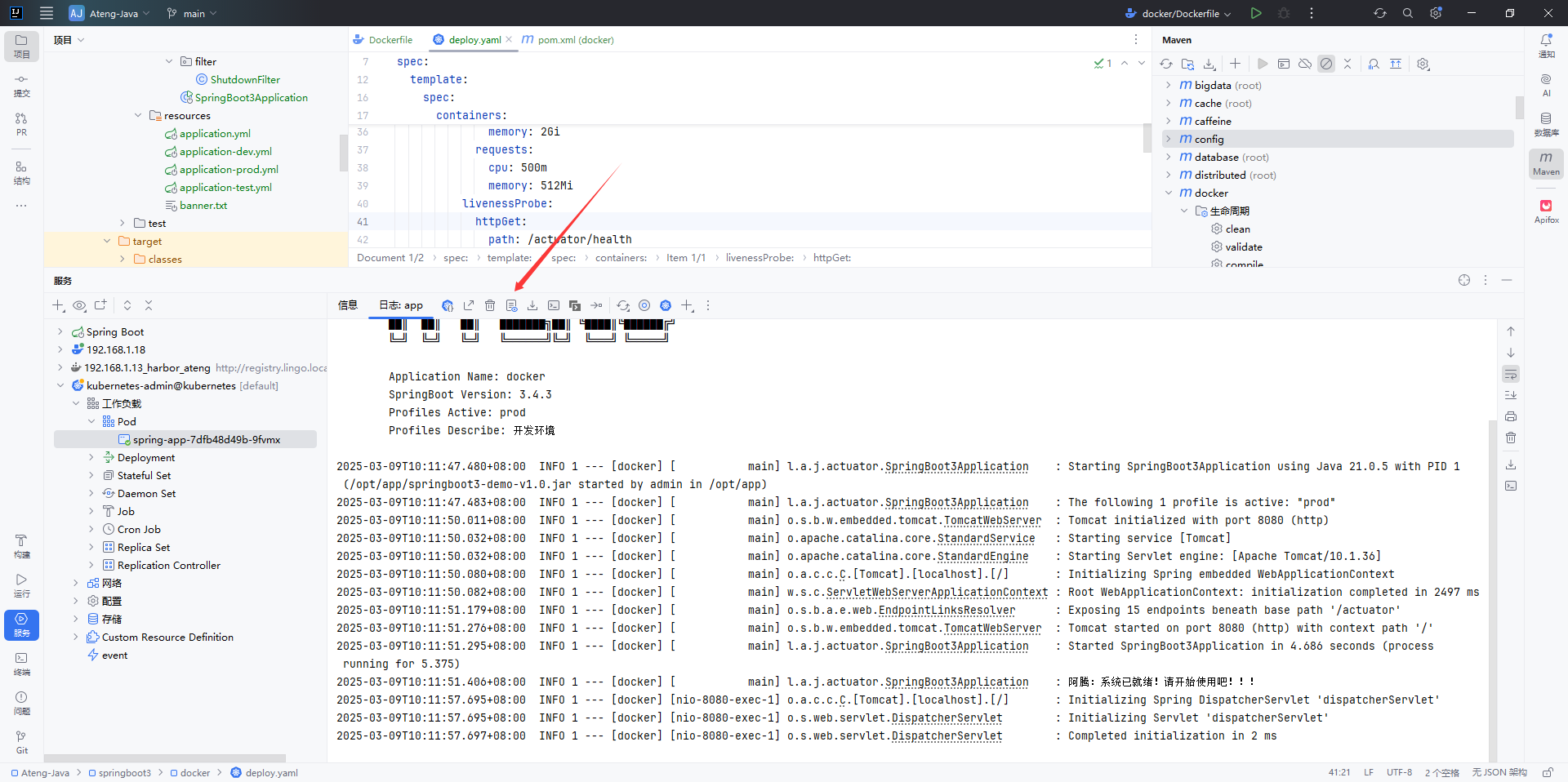Open Maven settings gear

(x=1423, y=64)
